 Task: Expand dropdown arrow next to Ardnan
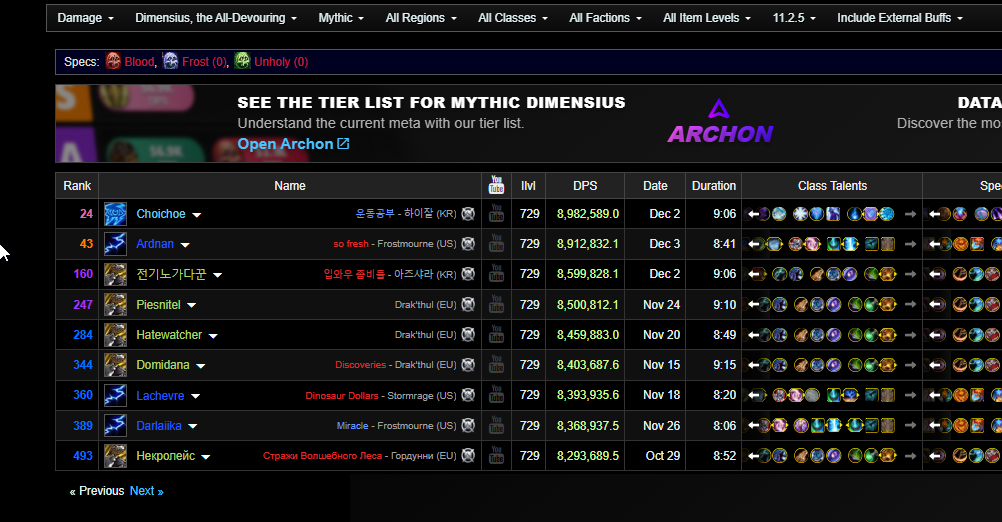(x=185, y=245)
